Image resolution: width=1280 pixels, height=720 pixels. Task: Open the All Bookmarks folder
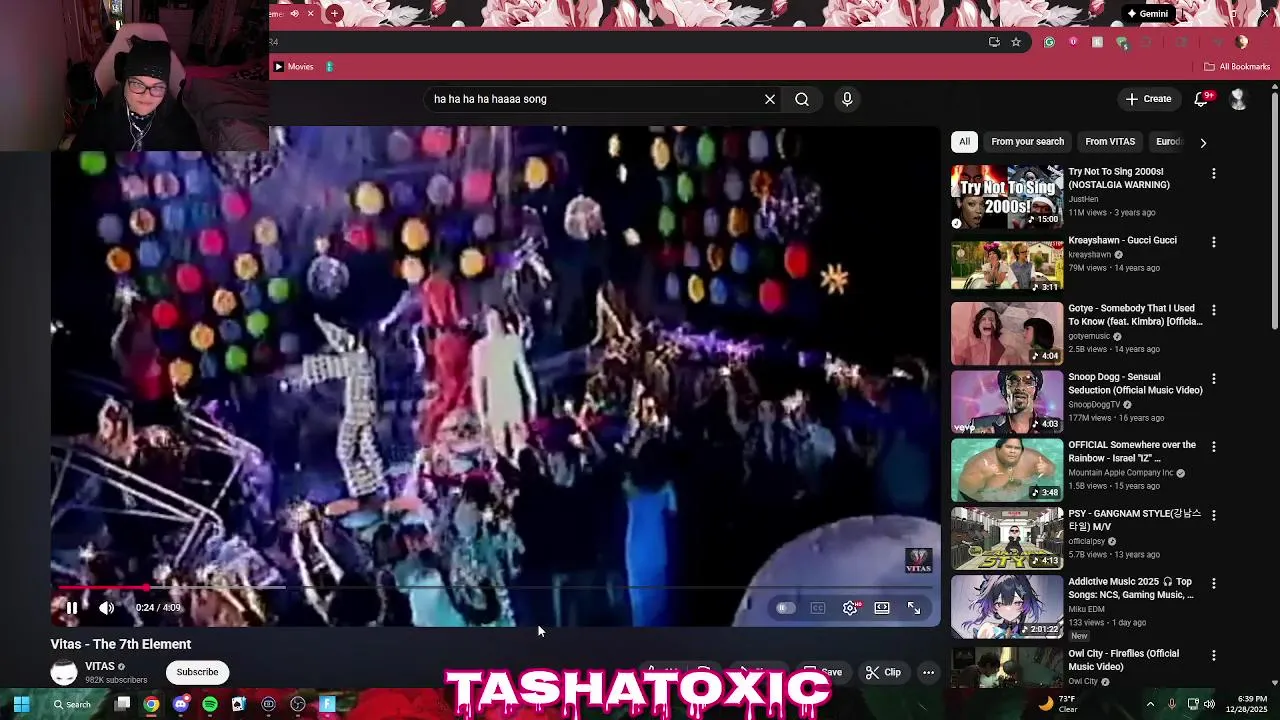click(x=1237, y=67)
